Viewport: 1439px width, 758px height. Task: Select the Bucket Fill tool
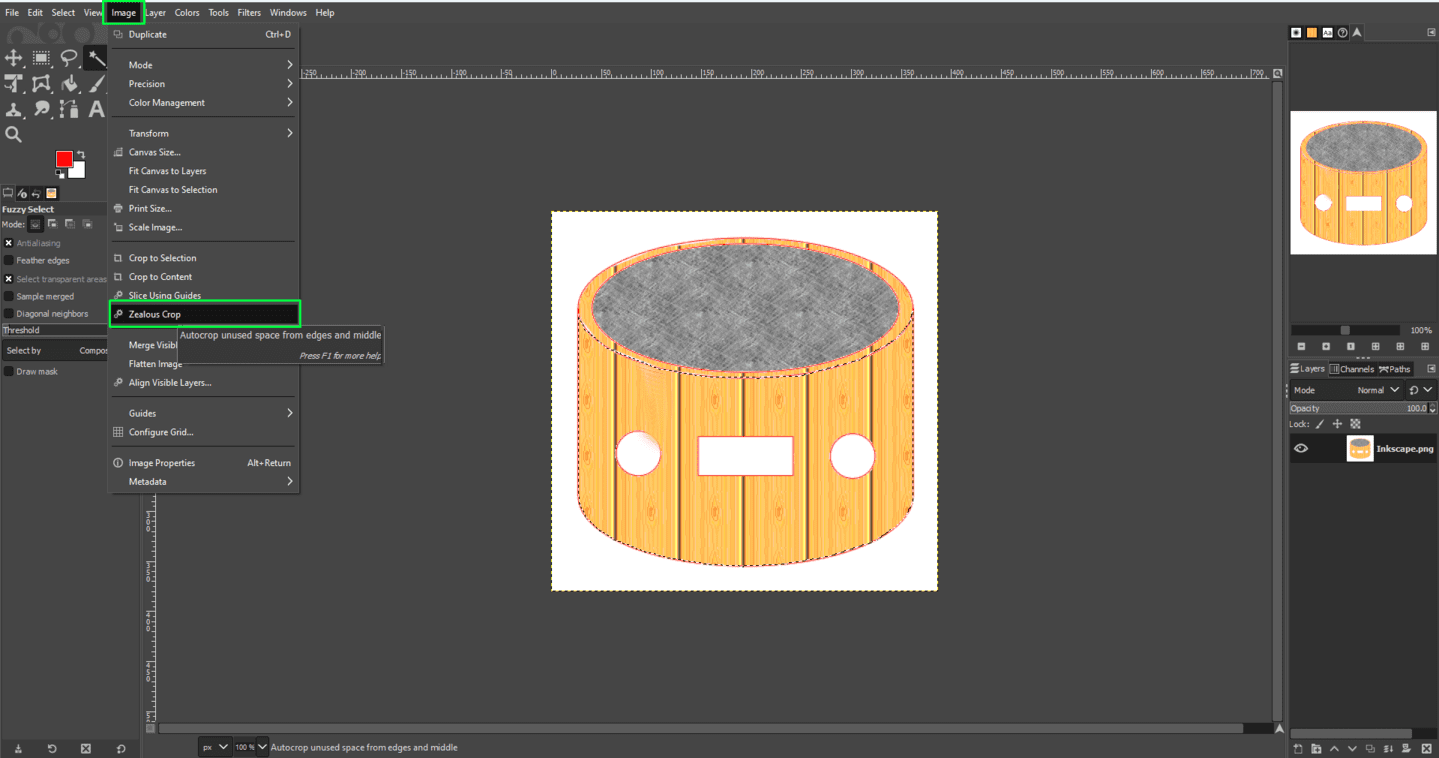pos(69,84)
